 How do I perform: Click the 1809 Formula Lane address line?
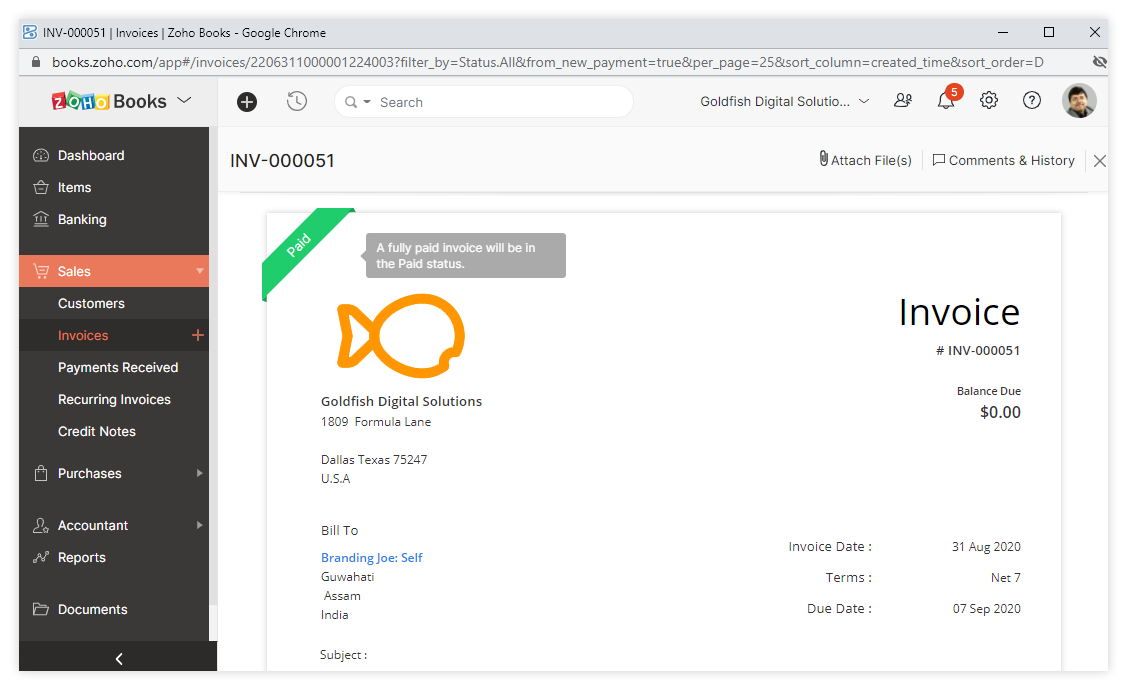[x=376, y=422]
